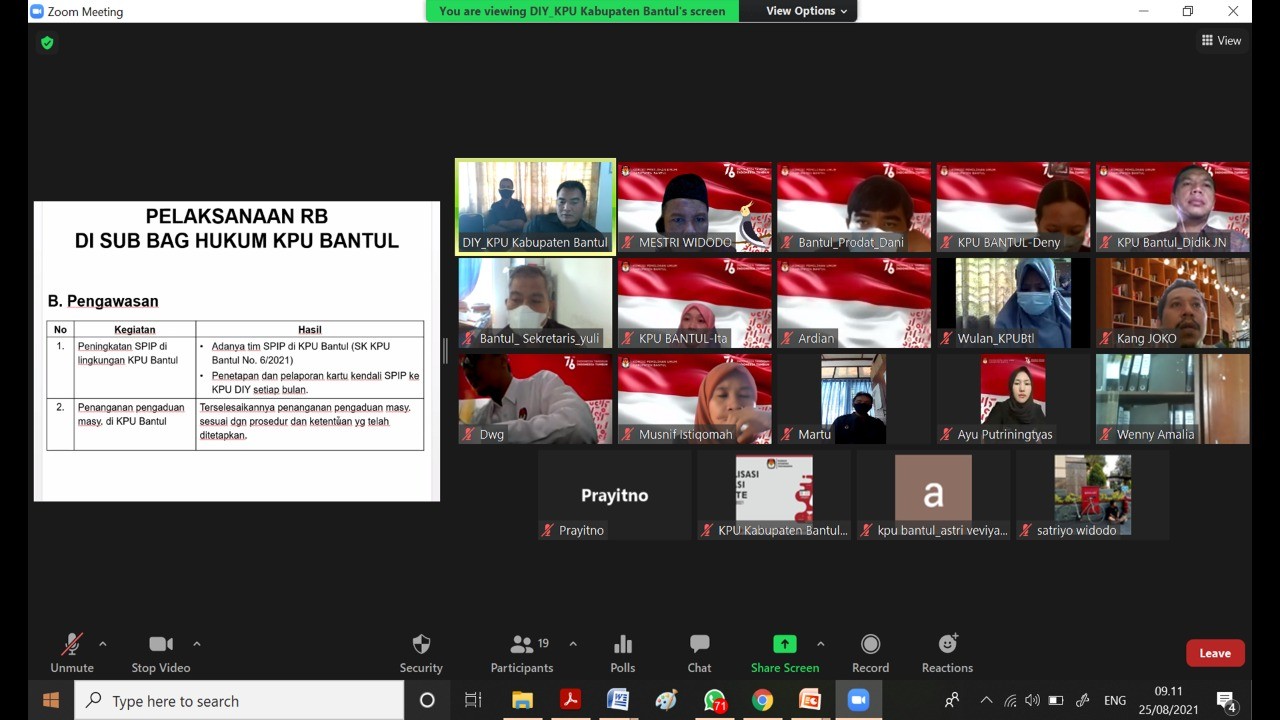Open the View layout menu
The image size is (1280, 720).
point(1221,41)
